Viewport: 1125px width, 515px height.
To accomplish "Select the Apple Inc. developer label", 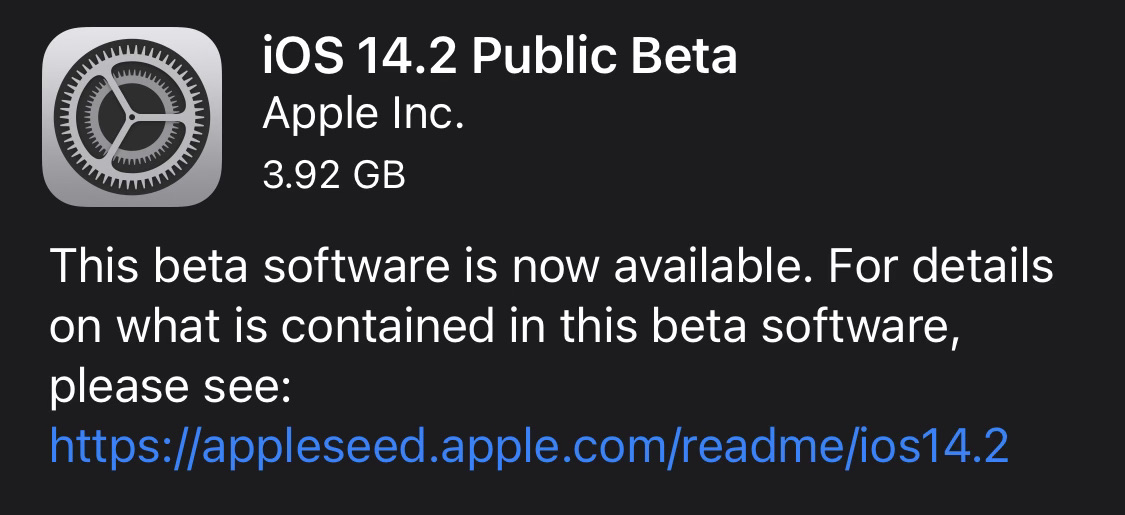I will [363, 115].
